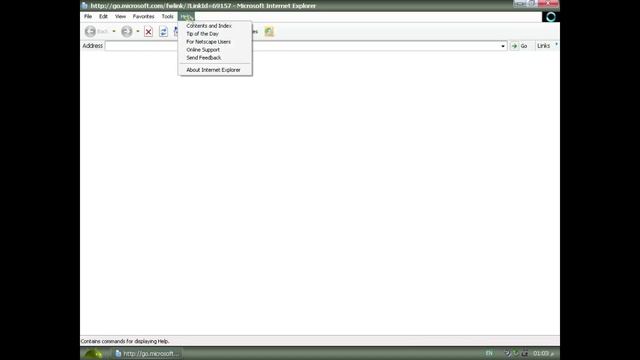The width and height of the screenshot is (640, 360).
Task: Click the green Go arrow icon
Action: click(x=514, y=46)
